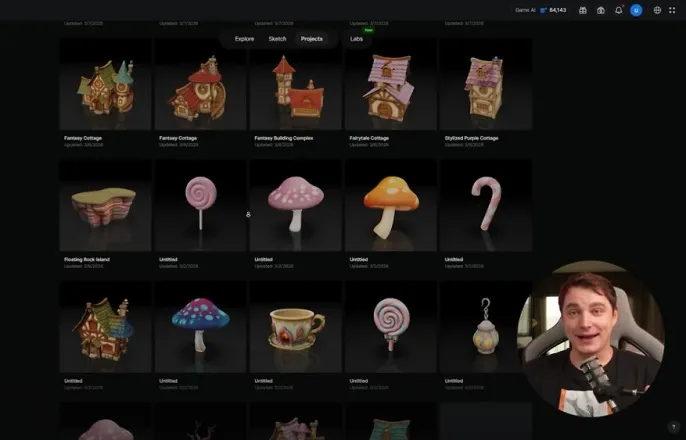
Task: Open the help question mark button
Action: [673, 427]
